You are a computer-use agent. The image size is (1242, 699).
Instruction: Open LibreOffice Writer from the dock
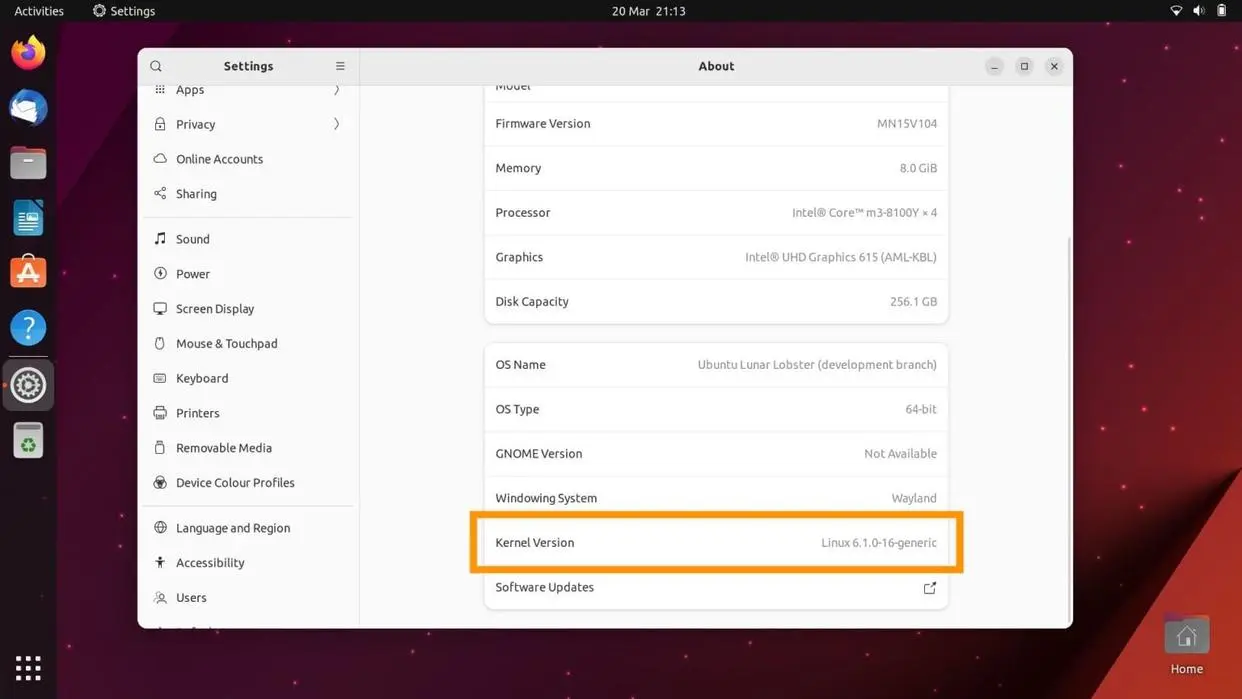28,217
